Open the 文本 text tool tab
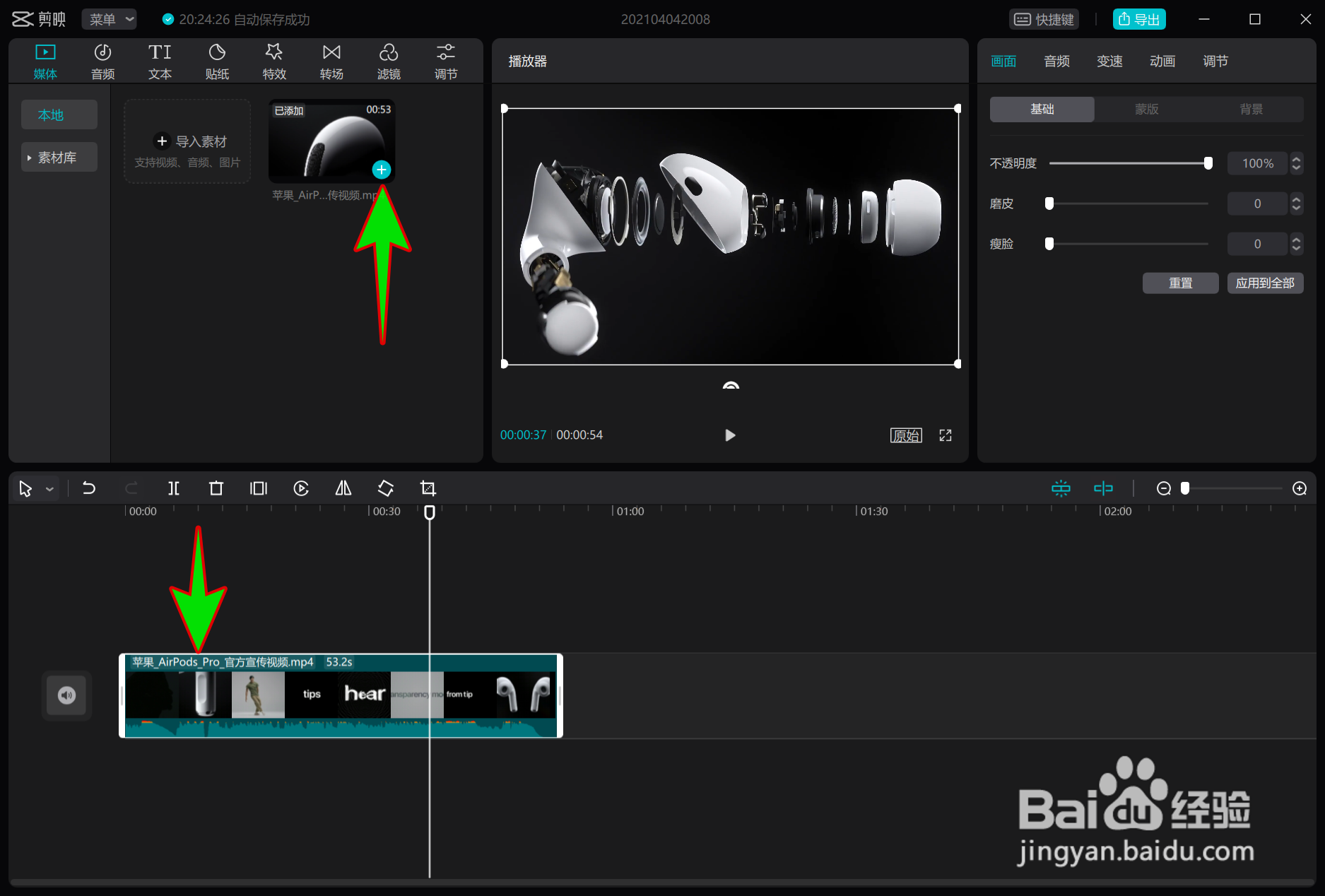Screen dimensions: 1325x896 (160, 61)
